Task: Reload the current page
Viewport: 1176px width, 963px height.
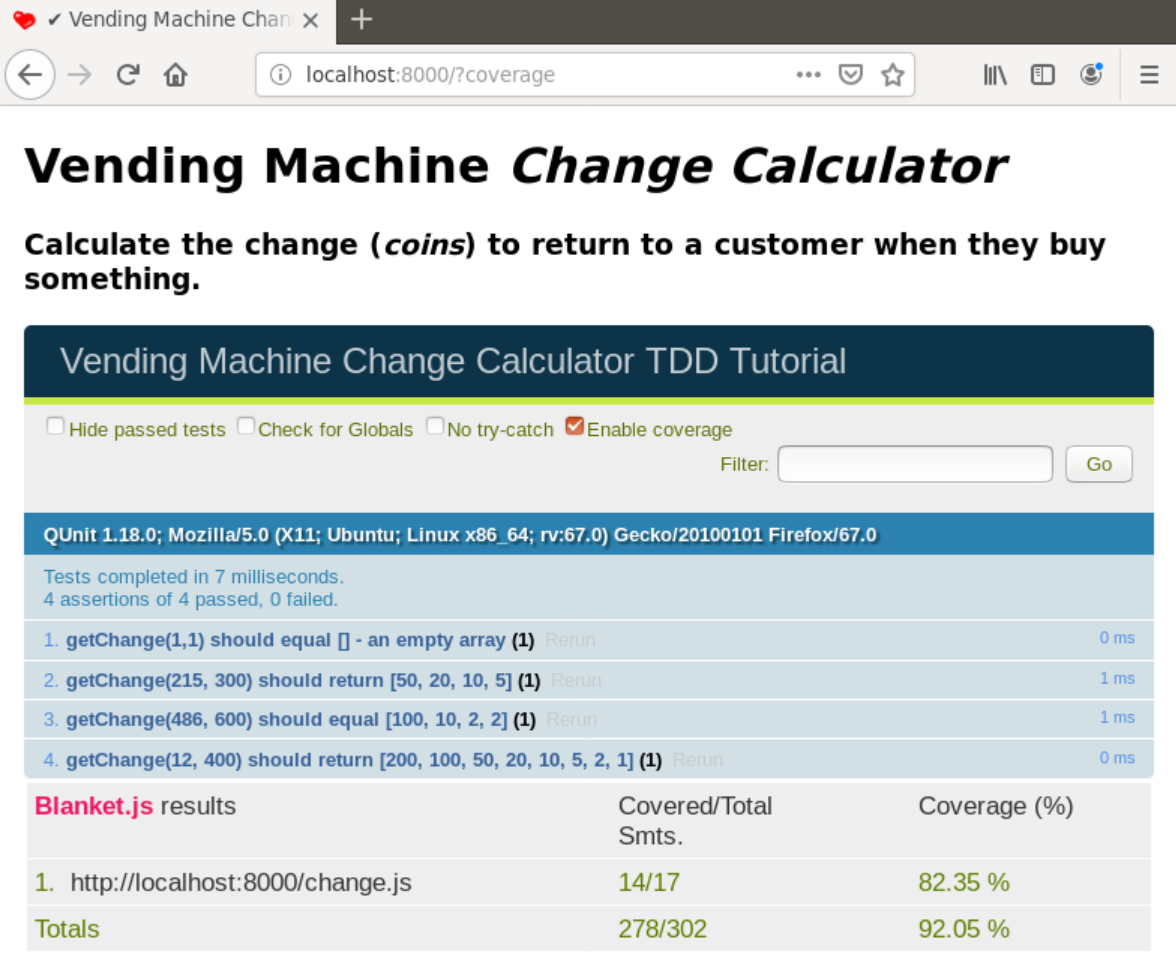Action: [128, 74]
